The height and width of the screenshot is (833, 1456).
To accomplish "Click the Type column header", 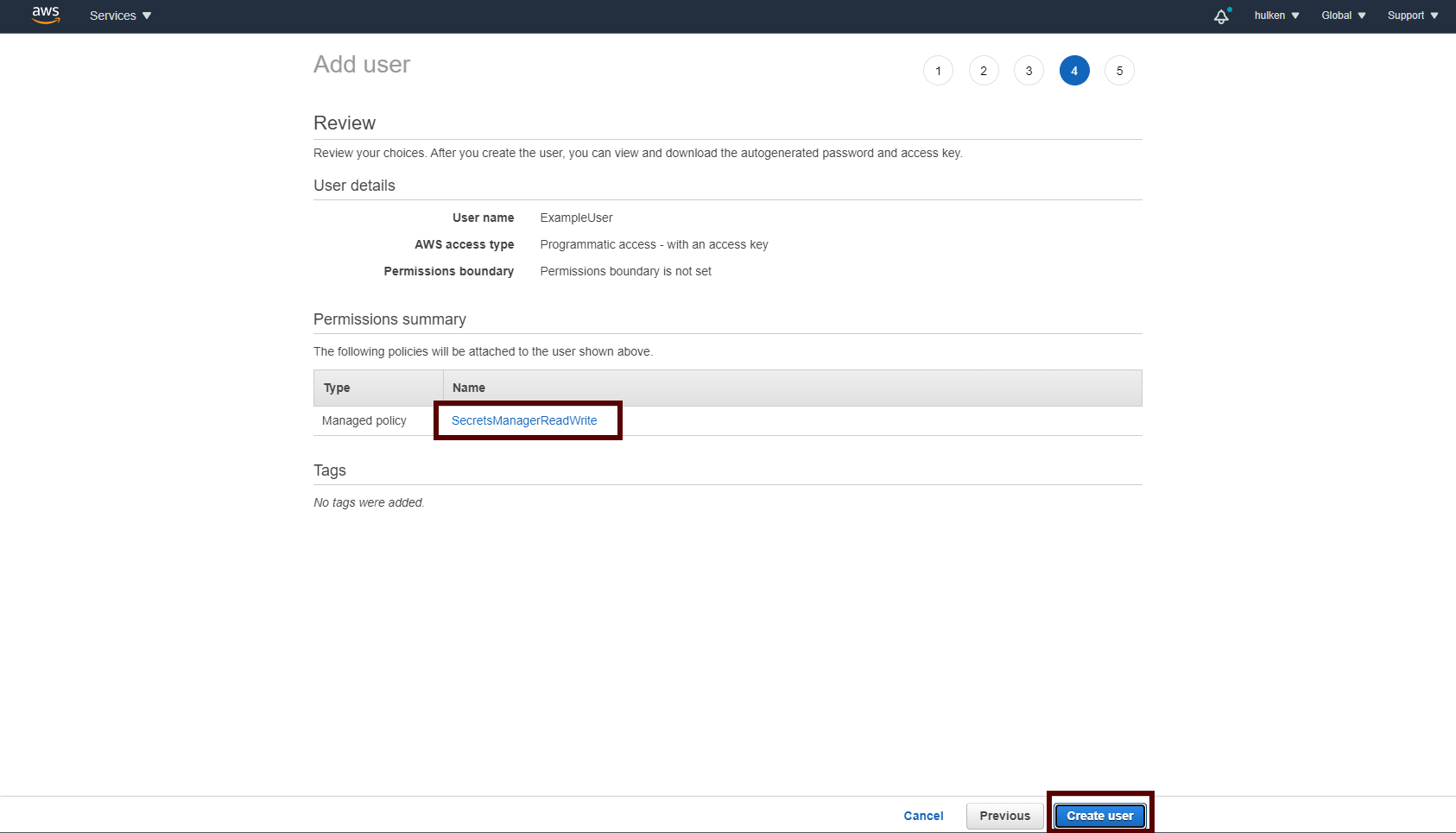I will [x=337, y=388].
